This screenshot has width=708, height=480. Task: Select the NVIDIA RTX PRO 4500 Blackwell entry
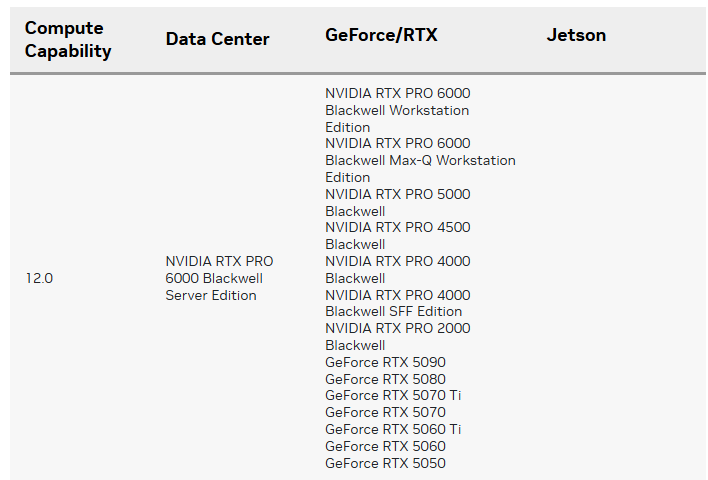click(x=397, y=235)
